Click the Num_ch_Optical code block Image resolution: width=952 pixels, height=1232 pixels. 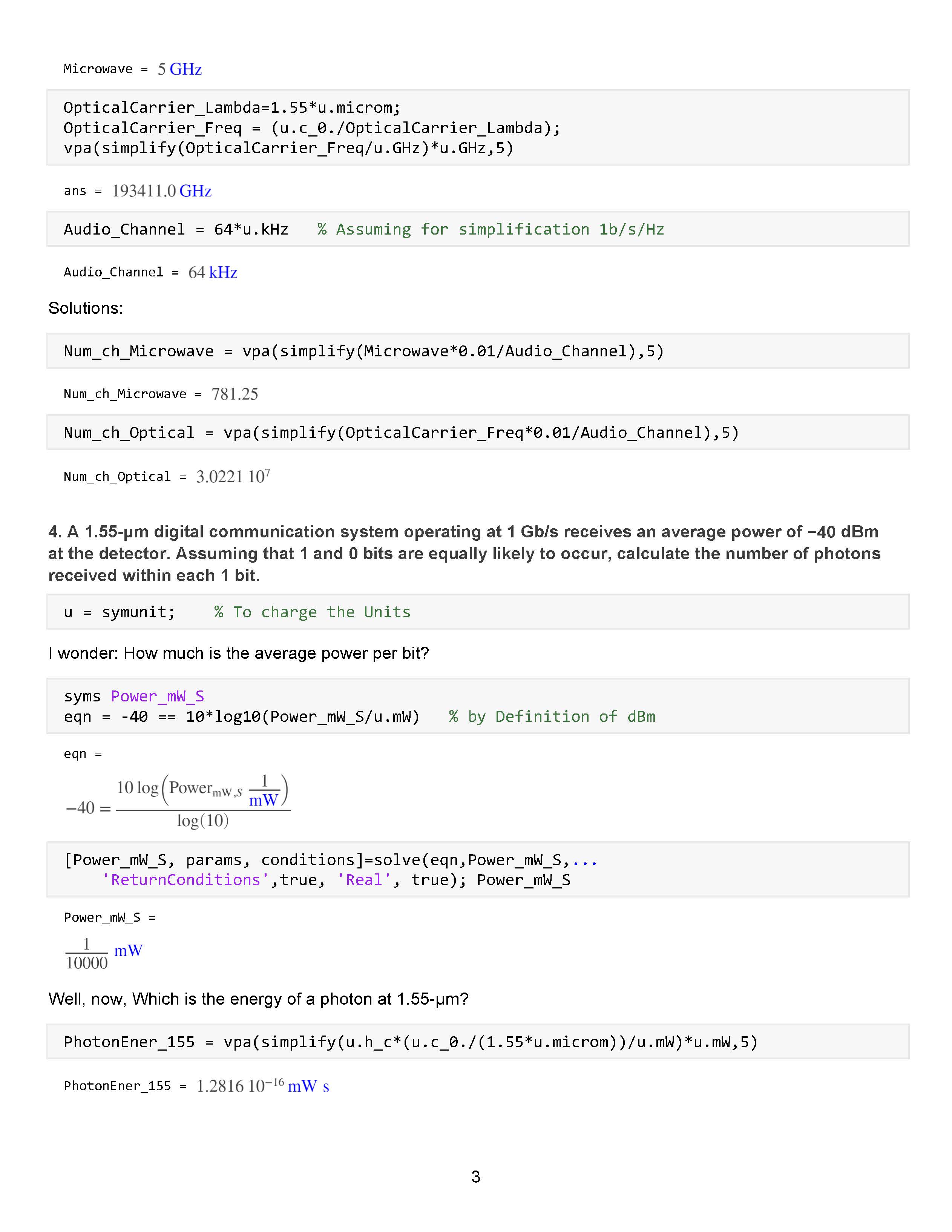pos(401,433)
